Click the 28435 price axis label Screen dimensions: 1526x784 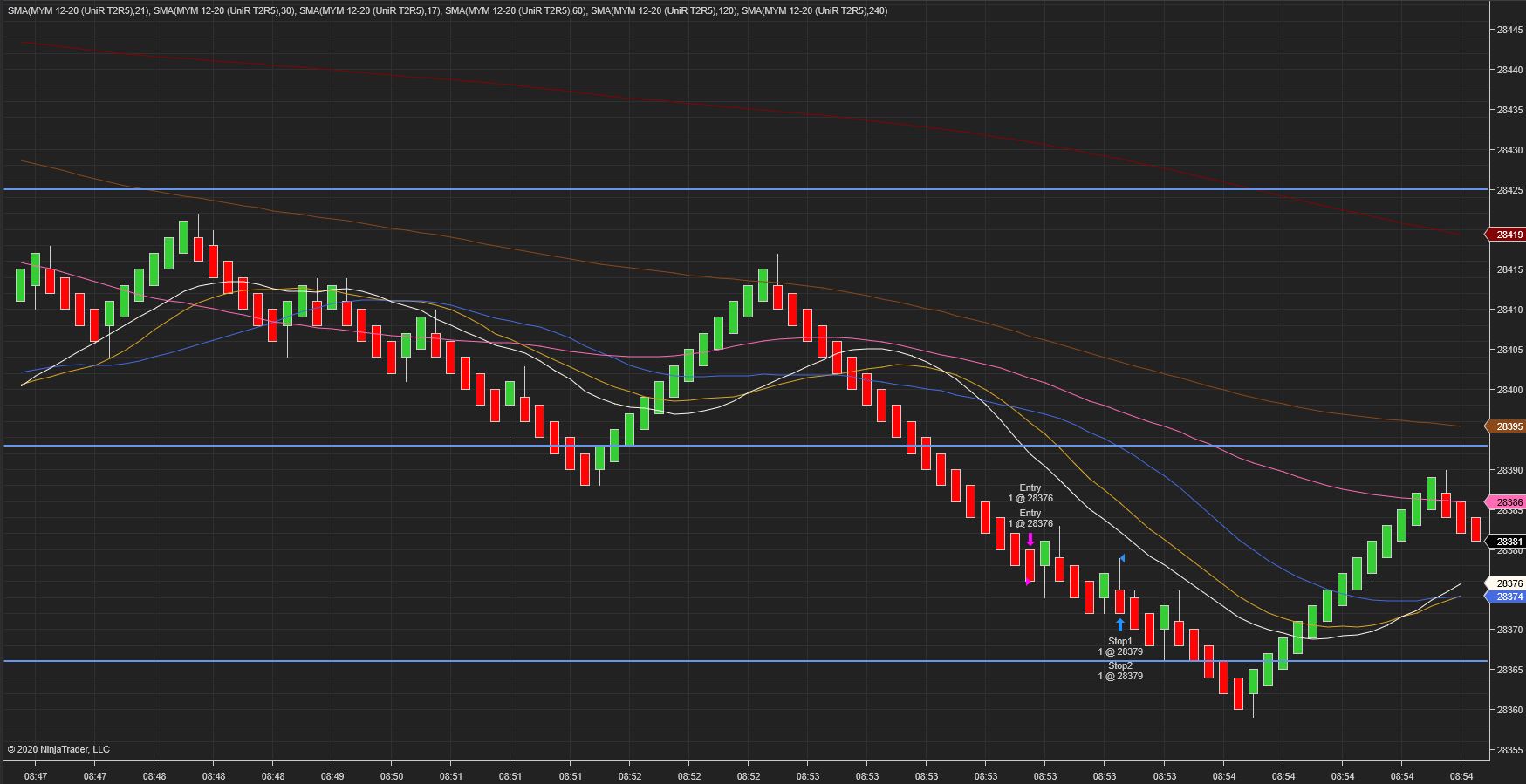pyautogui.click(x=1509, y=110)
